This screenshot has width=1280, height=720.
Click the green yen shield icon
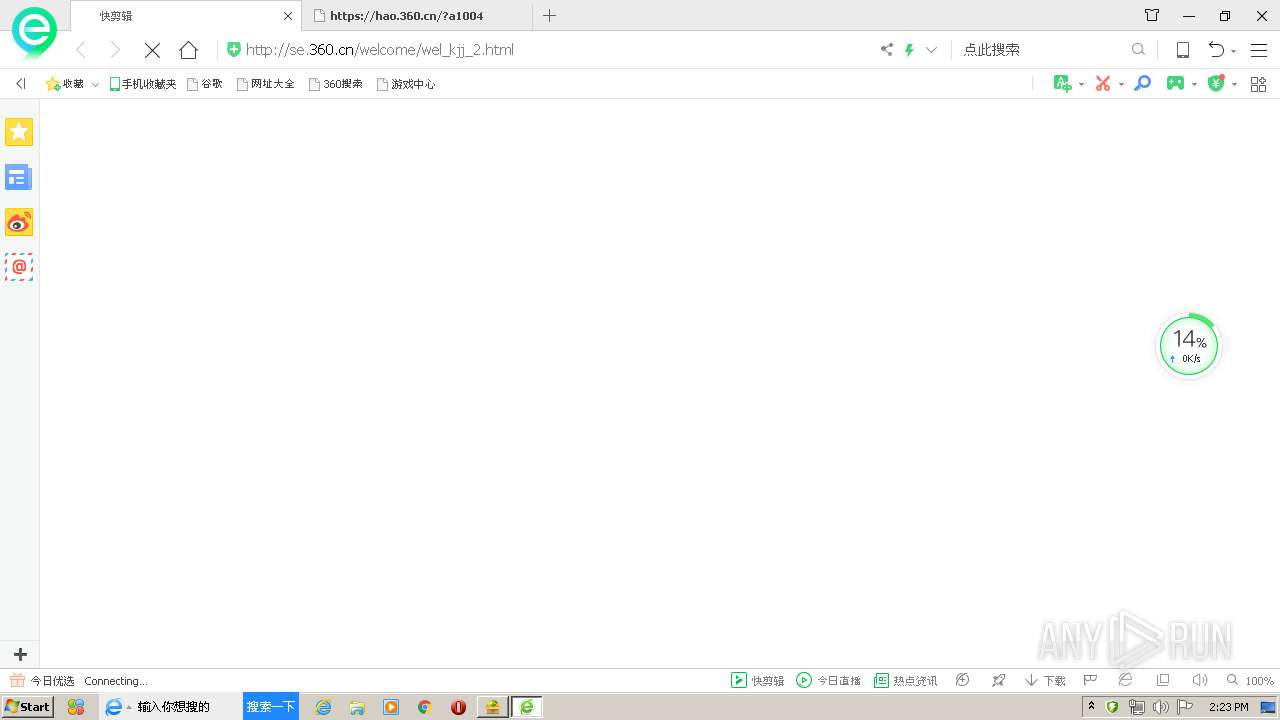point(1216,84)
